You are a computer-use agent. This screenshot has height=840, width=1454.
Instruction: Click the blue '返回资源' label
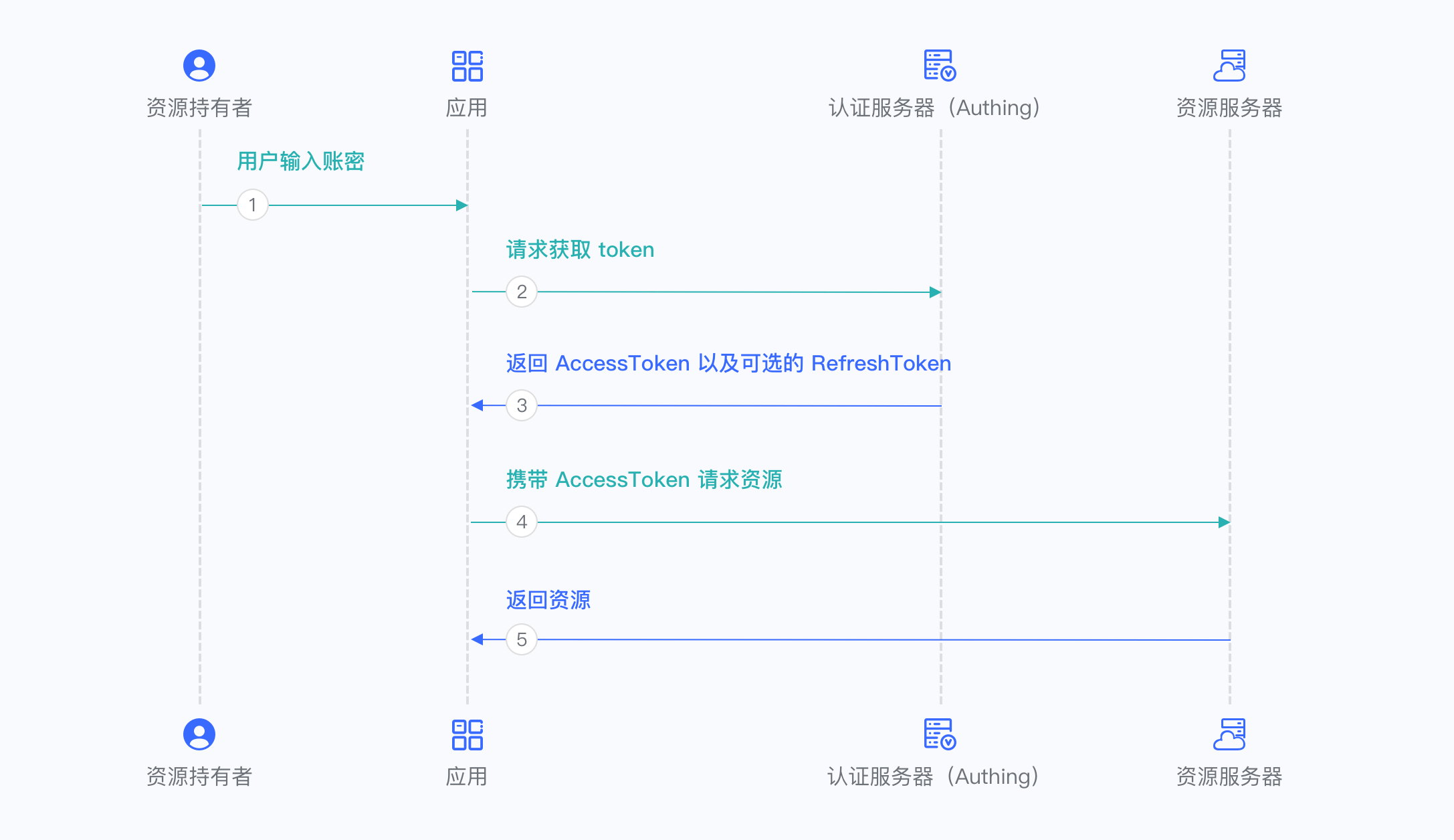pyautogui.click(x=548, y=600)
